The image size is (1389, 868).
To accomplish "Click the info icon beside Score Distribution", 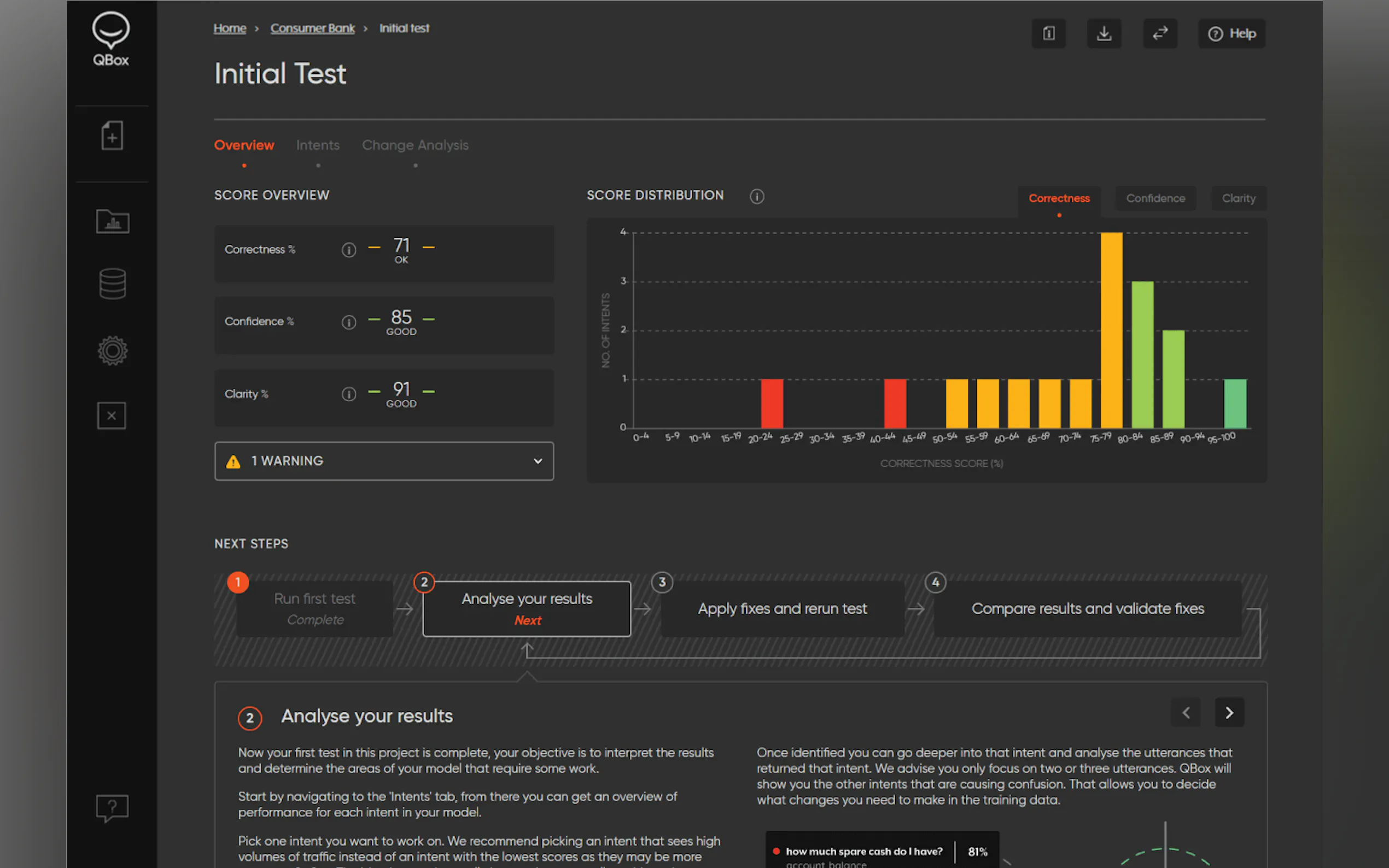I will 757,196.
